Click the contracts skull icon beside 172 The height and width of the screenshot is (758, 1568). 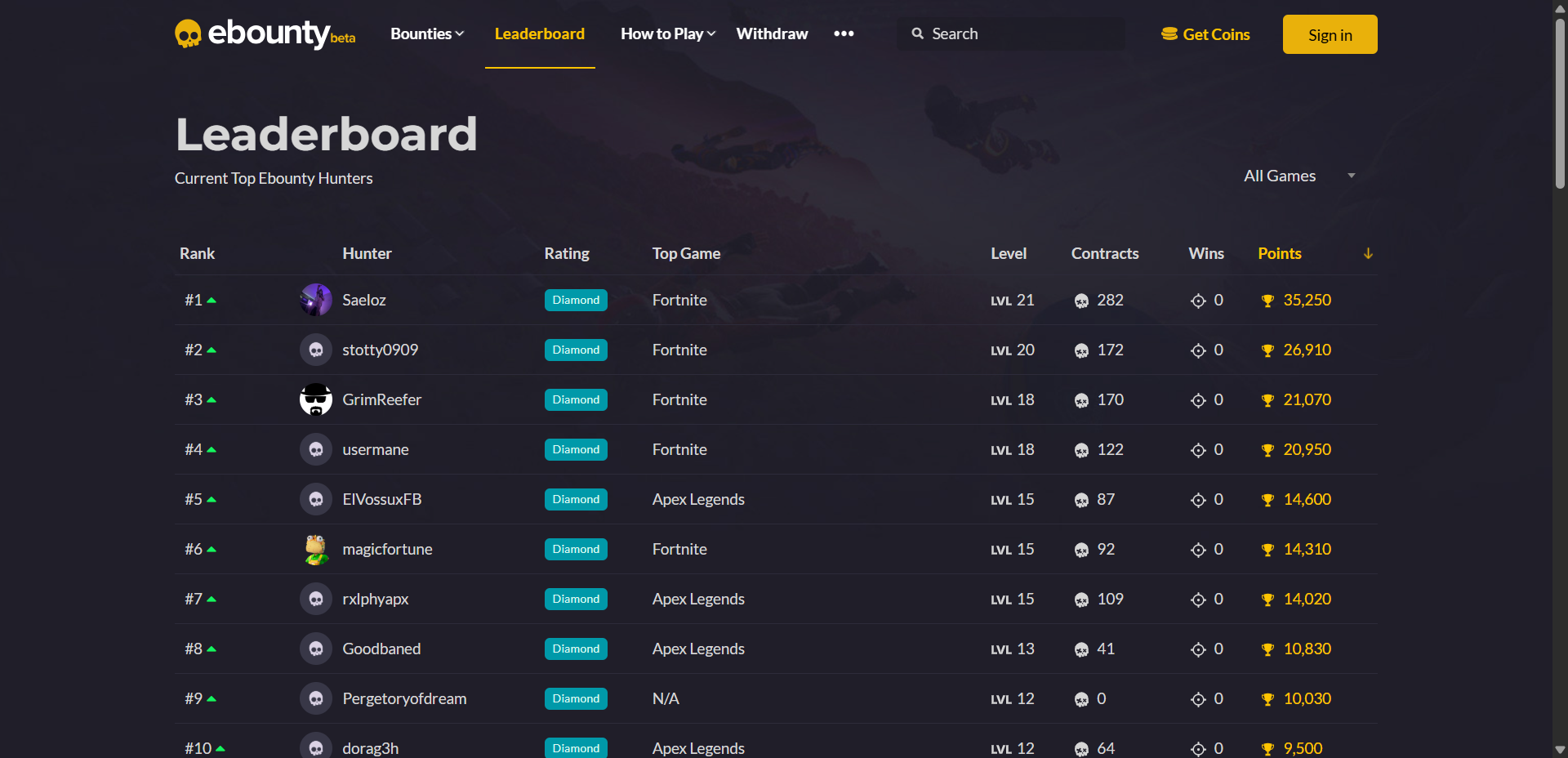click(1081, 350)
